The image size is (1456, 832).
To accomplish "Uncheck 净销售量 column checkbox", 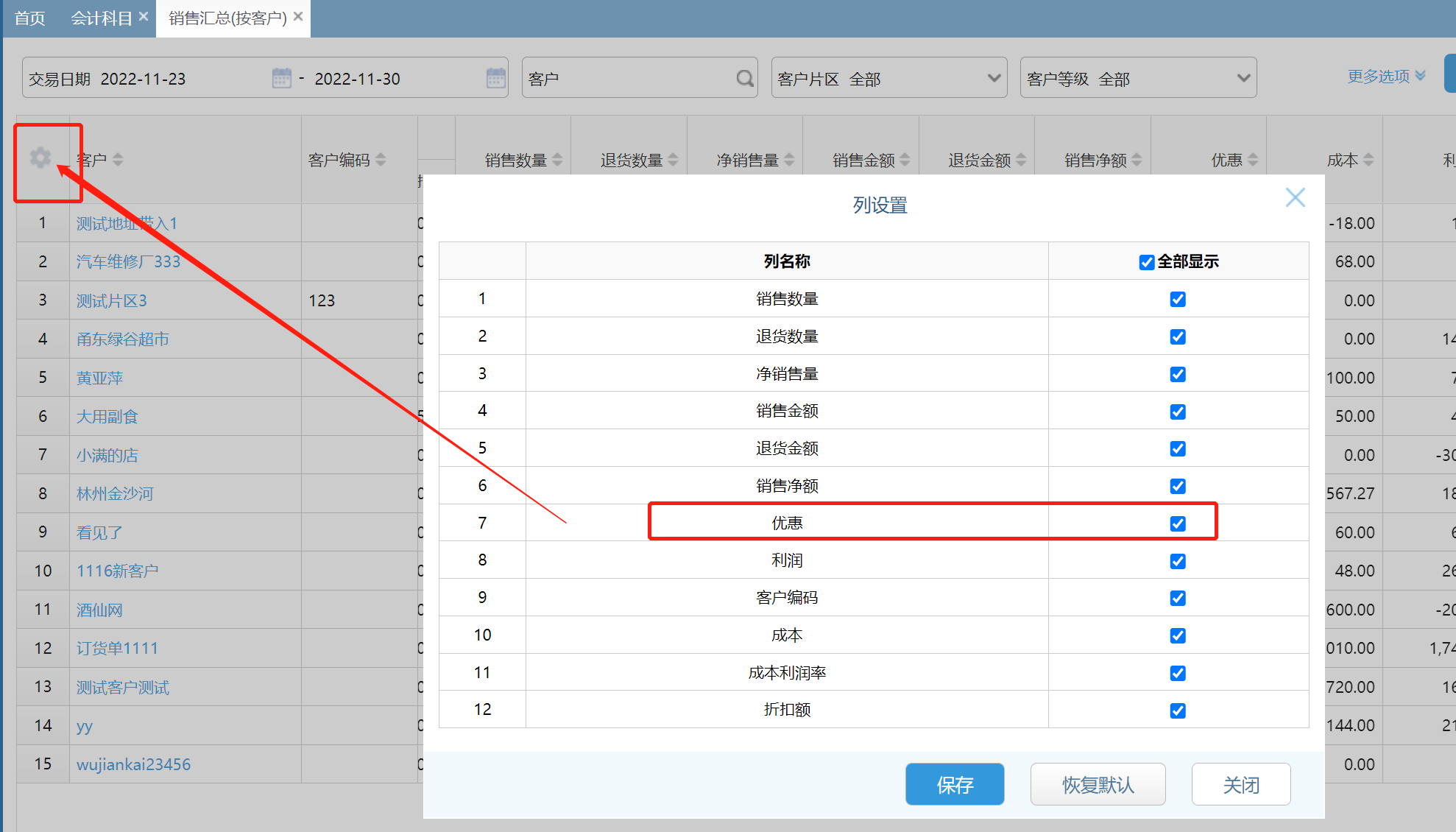I will pyautogui.click(x=1178, y=374).
